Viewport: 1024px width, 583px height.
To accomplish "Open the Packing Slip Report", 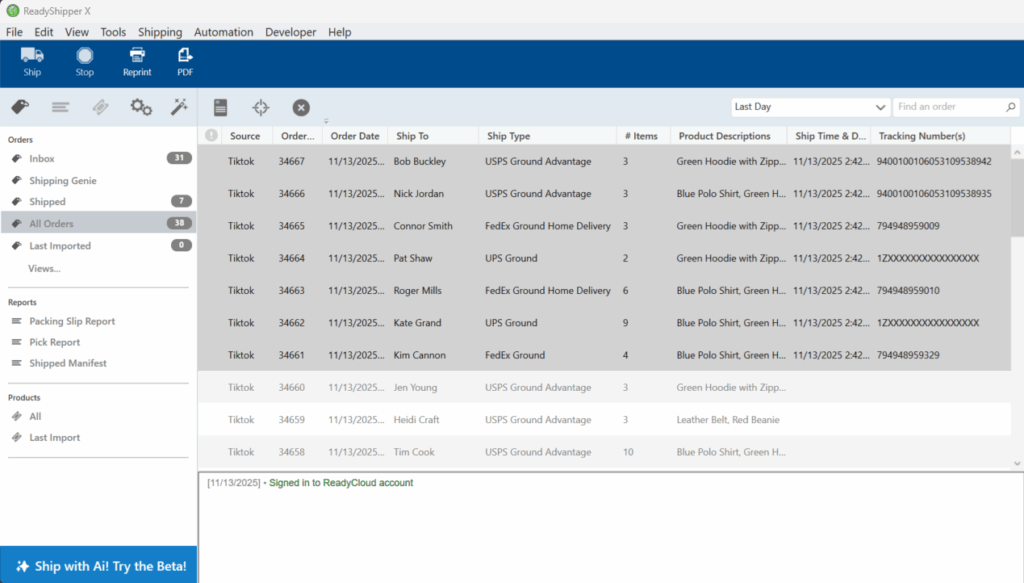I will 72,321.
